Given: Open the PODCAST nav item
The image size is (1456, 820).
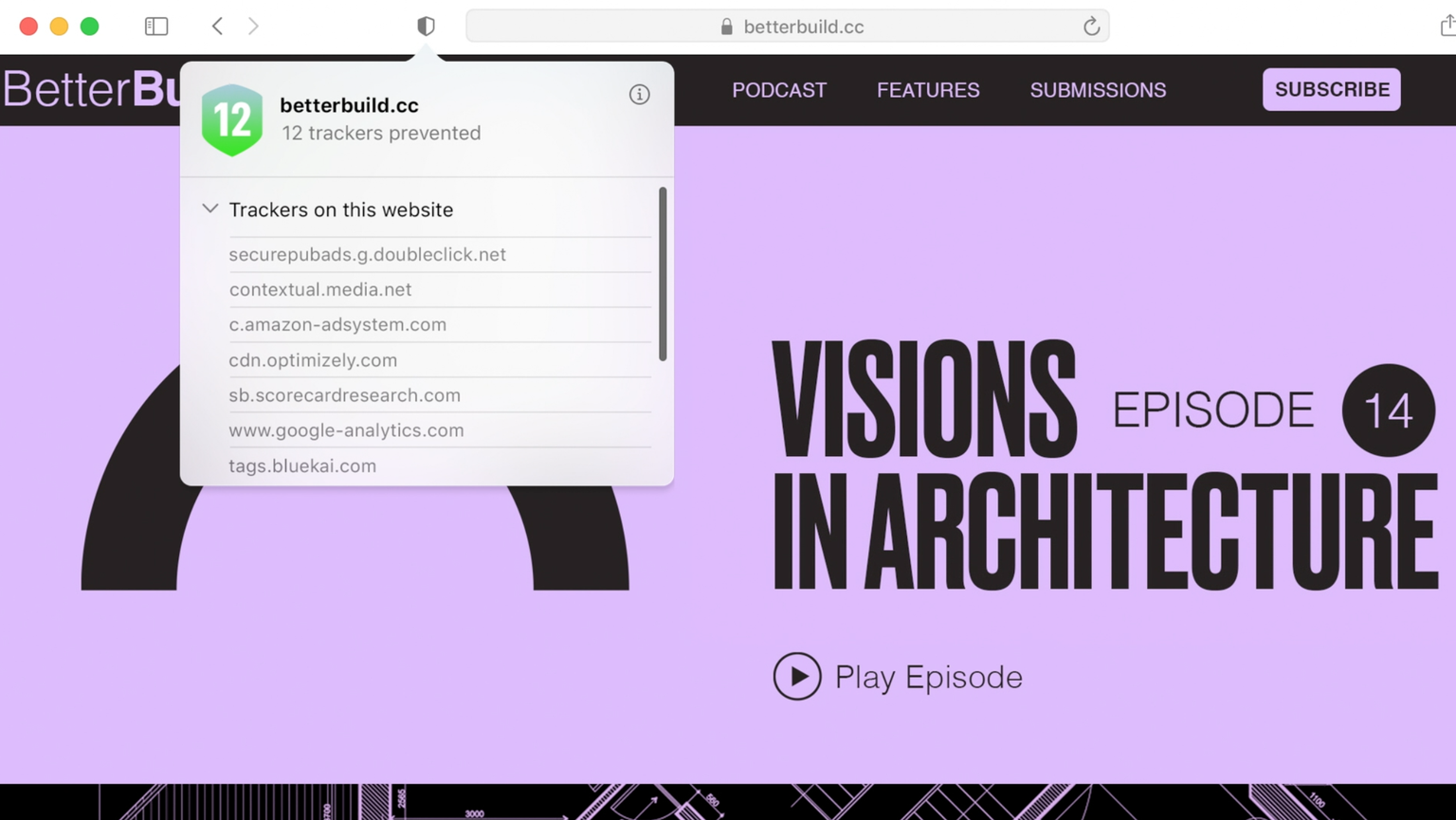Looking at the screenshot, I should coord(779,90).
